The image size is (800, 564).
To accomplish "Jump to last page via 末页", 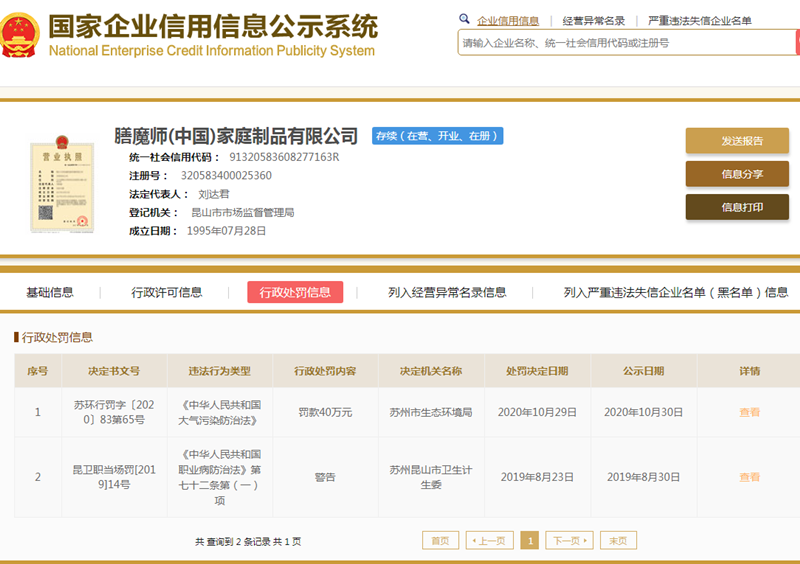I will coord(619,540).
